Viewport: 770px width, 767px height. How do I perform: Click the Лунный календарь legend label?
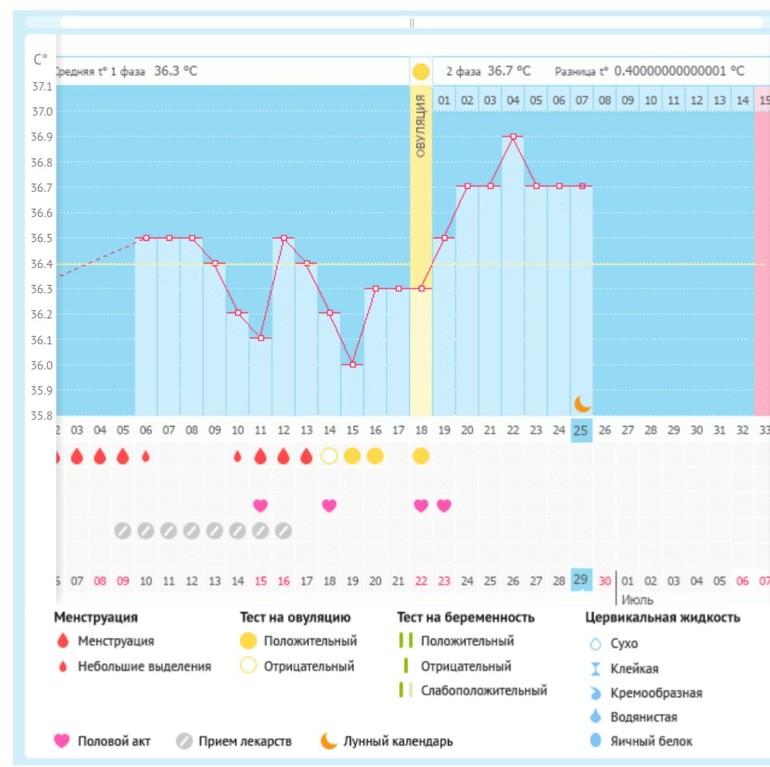tap(398, 741)
